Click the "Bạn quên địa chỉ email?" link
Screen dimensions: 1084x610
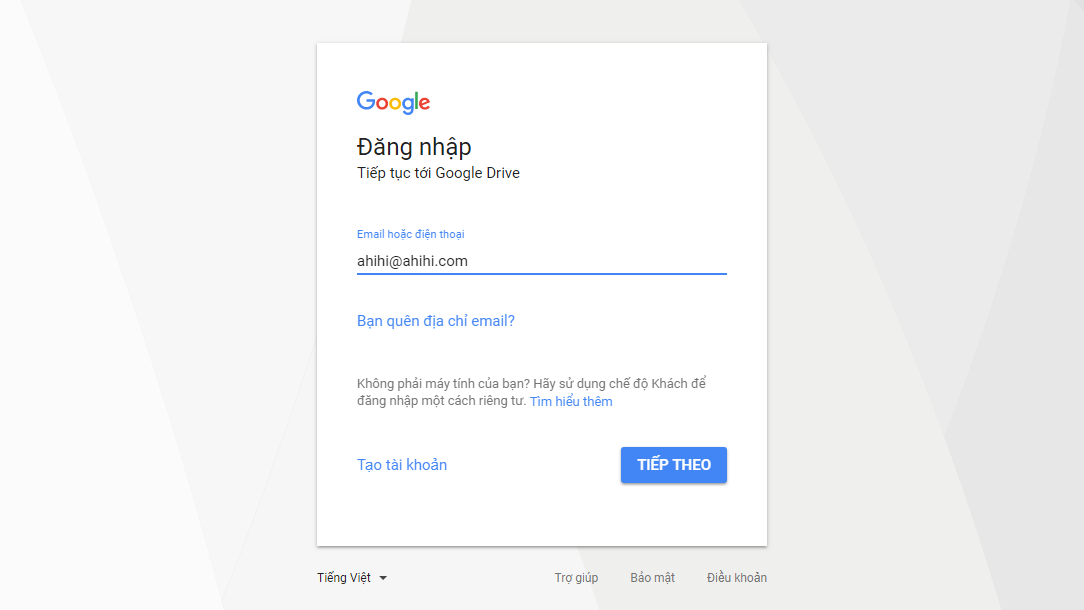(x=436, y=321)
